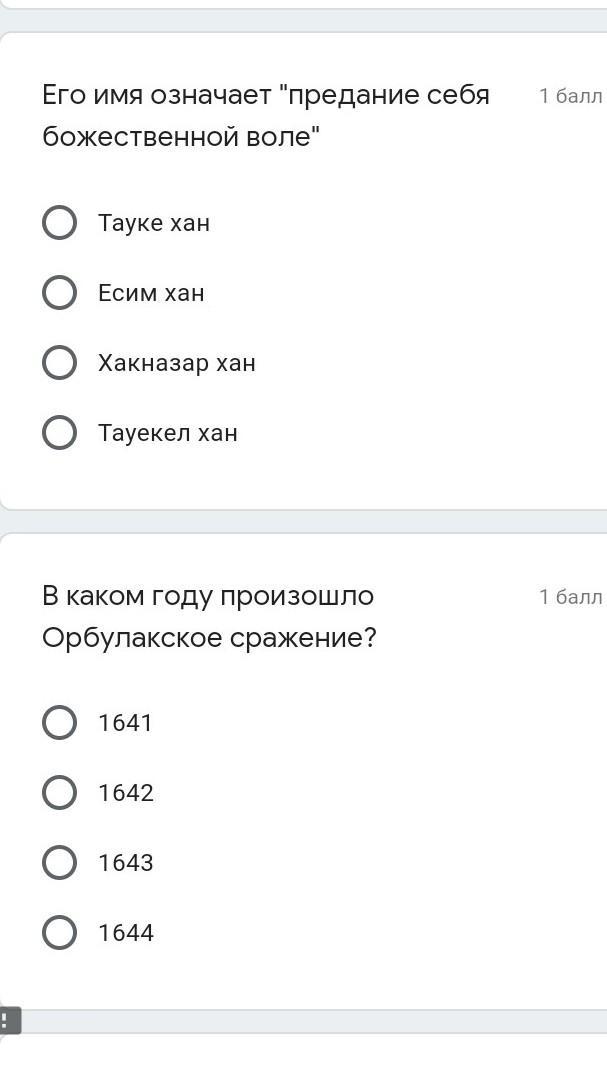
Task: Choose the 1642 radio button
Action: coord(59,793)
